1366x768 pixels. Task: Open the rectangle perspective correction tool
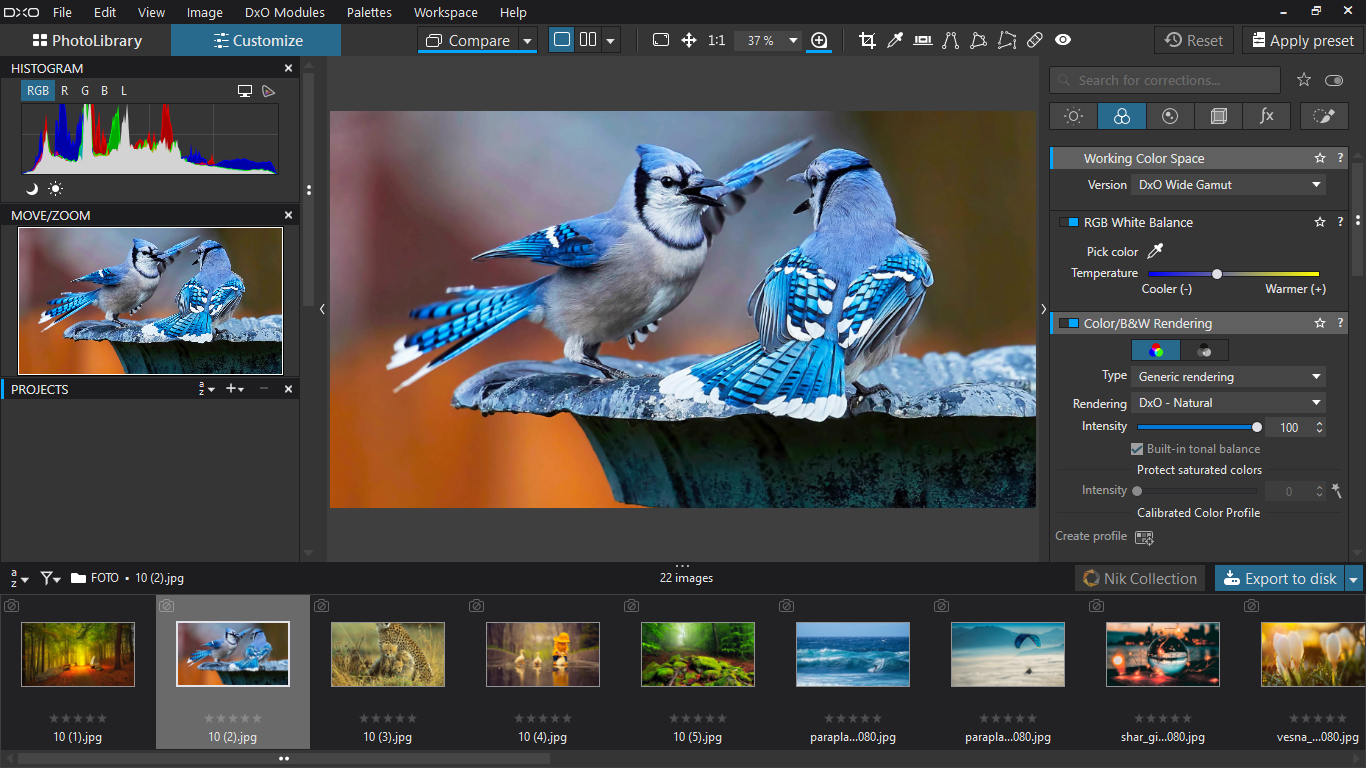[979, 40]
